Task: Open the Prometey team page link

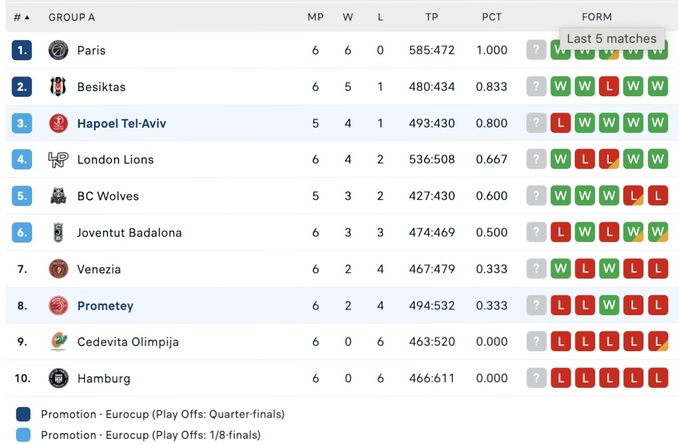Action: (105, 306)
